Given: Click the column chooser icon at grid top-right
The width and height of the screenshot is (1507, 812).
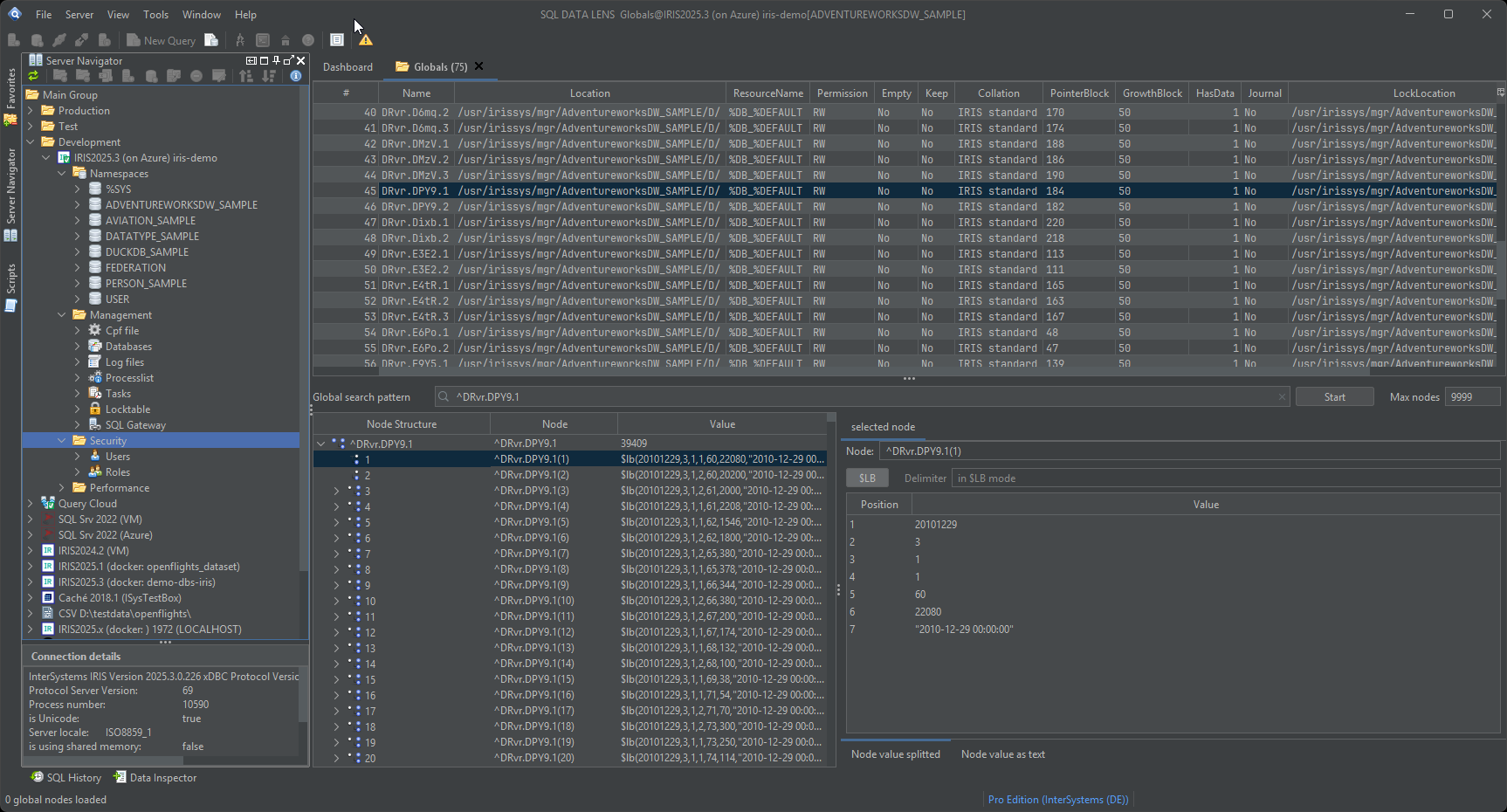Looking at the screenshot, I should 1501,93.
